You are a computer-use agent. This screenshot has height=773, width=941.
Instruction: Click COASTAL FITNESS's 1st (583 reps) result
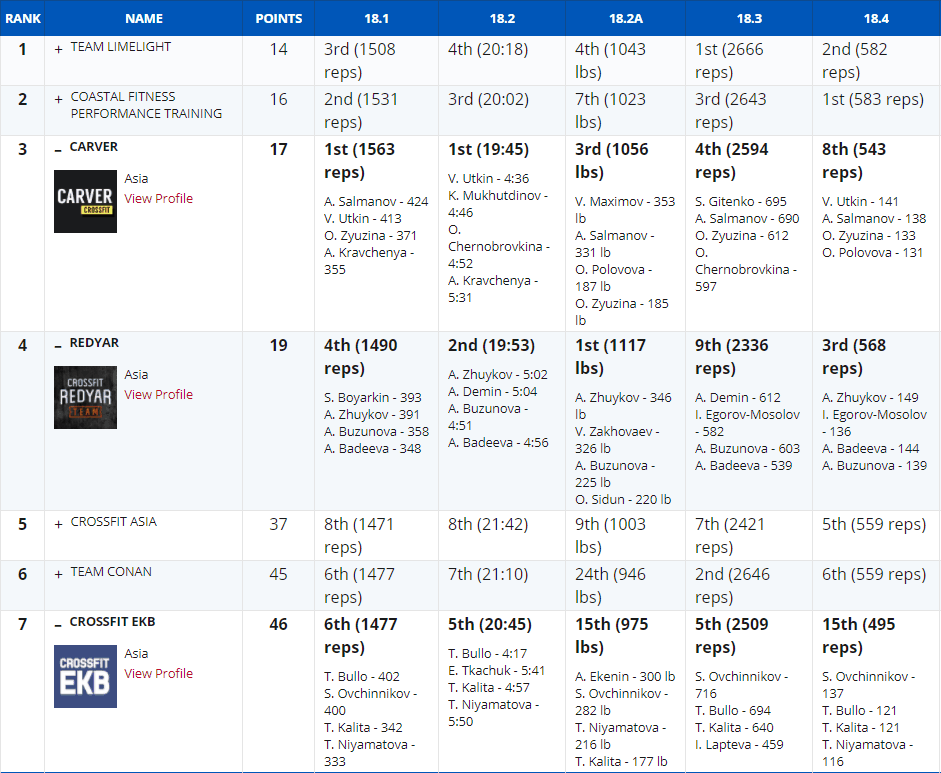coord(873,99)
